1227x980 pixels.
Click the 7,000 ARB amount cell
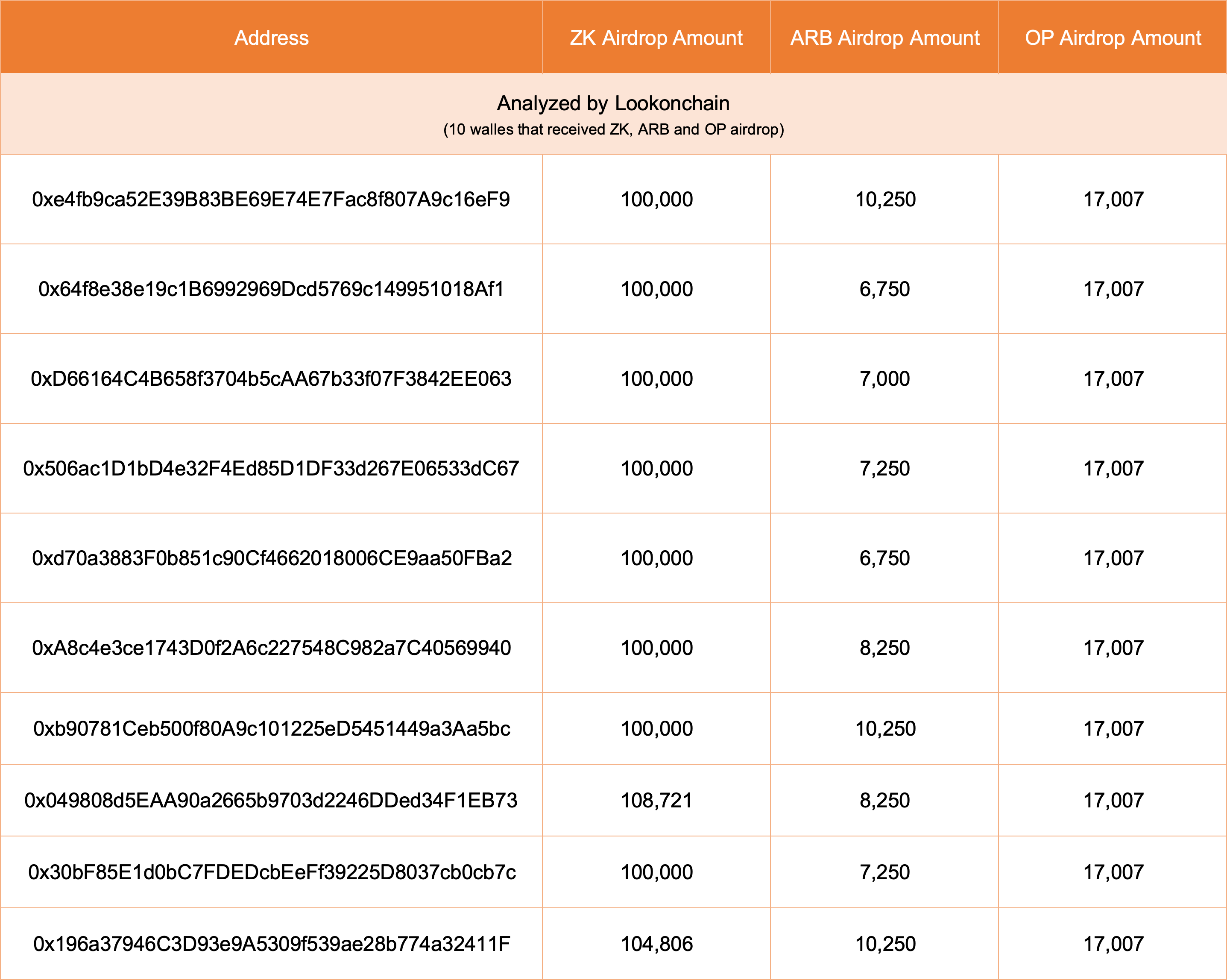point(884,379)
